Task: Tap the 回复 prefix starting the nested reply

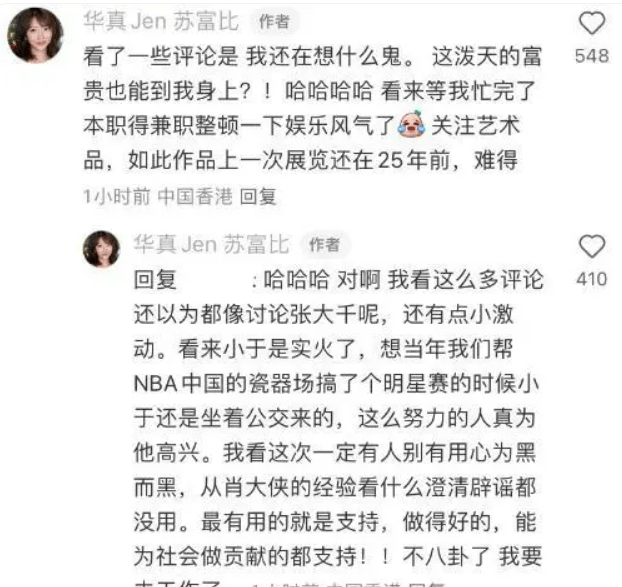Action: click(x=155, y=280)
